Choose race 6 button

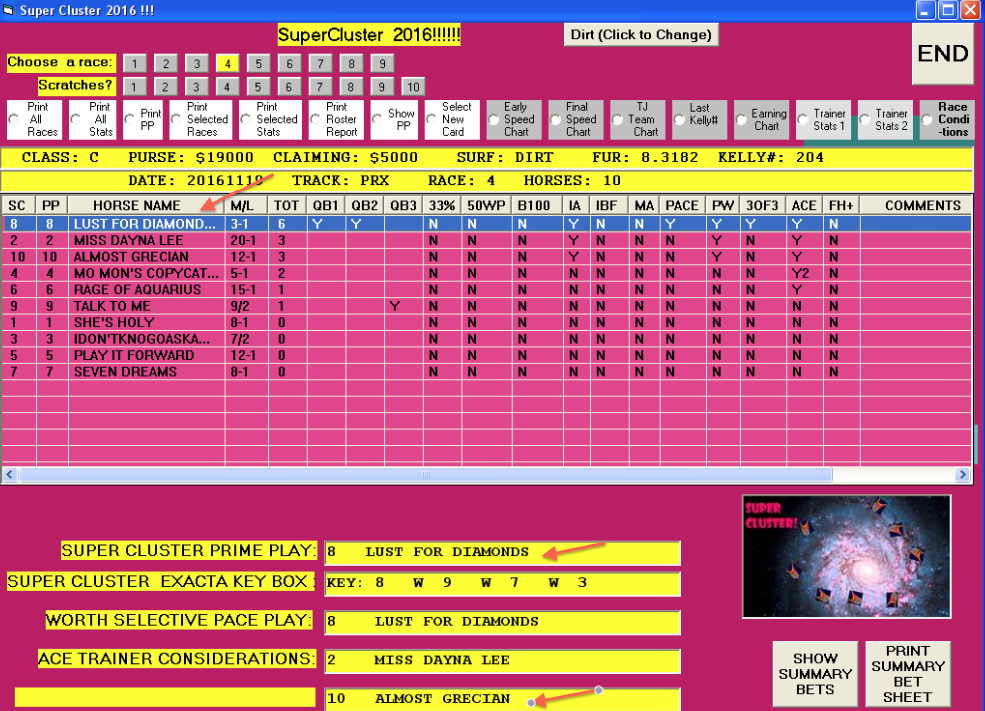(x=289, y=63)
